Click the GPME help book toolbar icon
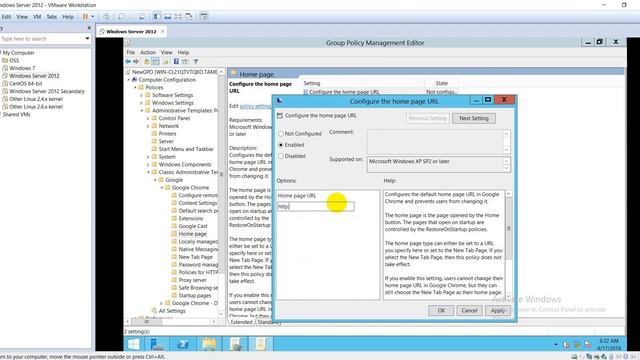640x360 pixels. [x=176, y=62]
